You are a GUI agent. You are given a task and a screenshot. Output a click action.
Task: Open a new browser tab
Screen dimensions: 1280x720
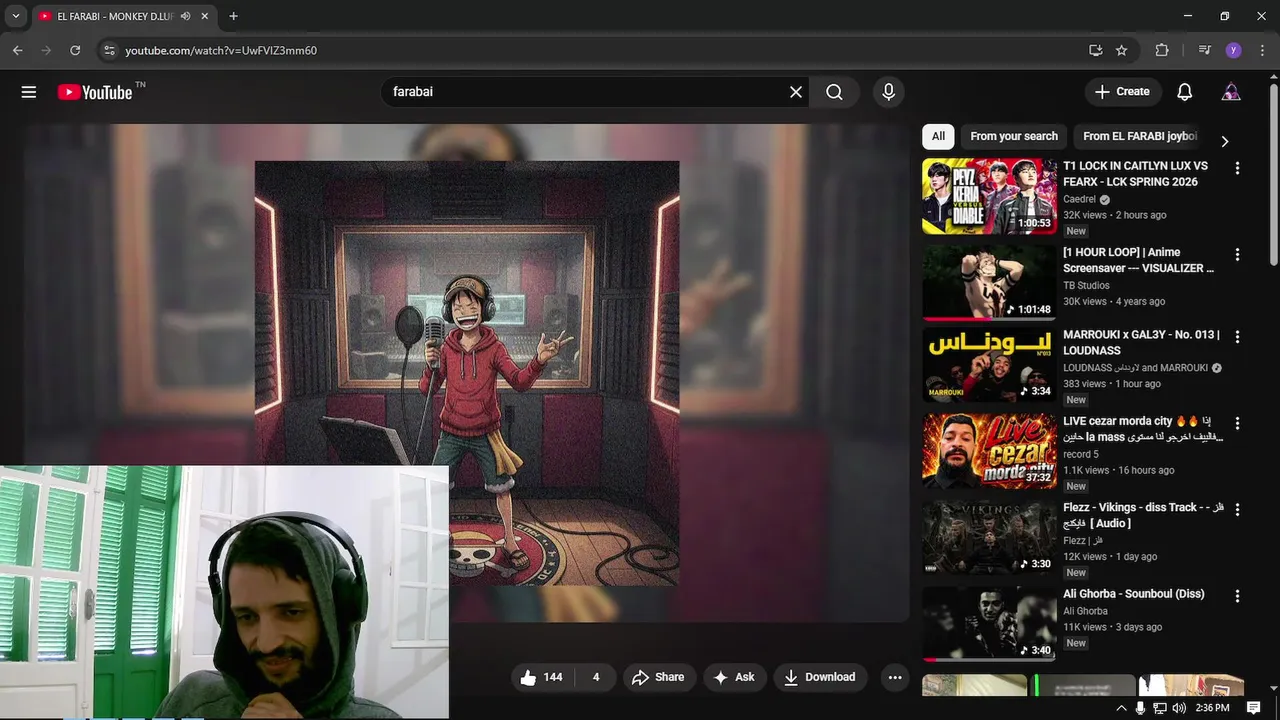point(233,16)
